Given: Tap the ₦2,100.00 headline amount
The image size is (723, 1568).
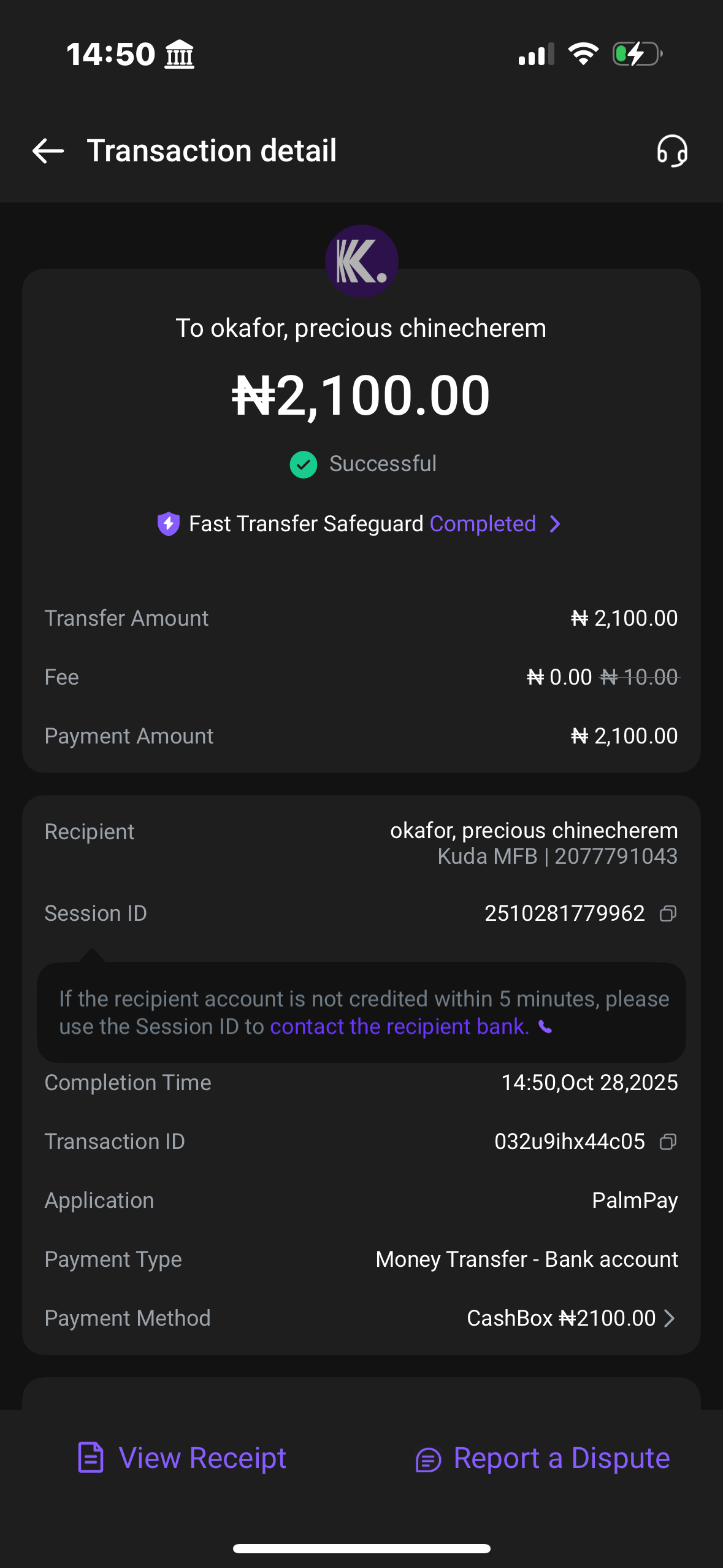Looking at the screenshot, I should 361,396.
